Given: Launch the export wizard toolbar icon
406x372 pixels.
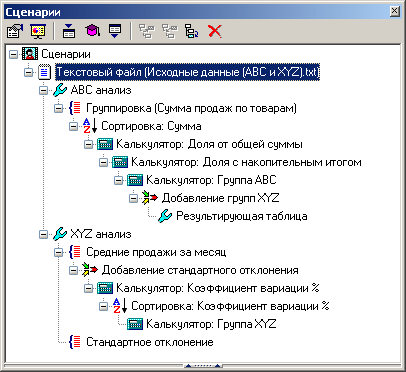Looking at the screenshot, I should point(115,31).
